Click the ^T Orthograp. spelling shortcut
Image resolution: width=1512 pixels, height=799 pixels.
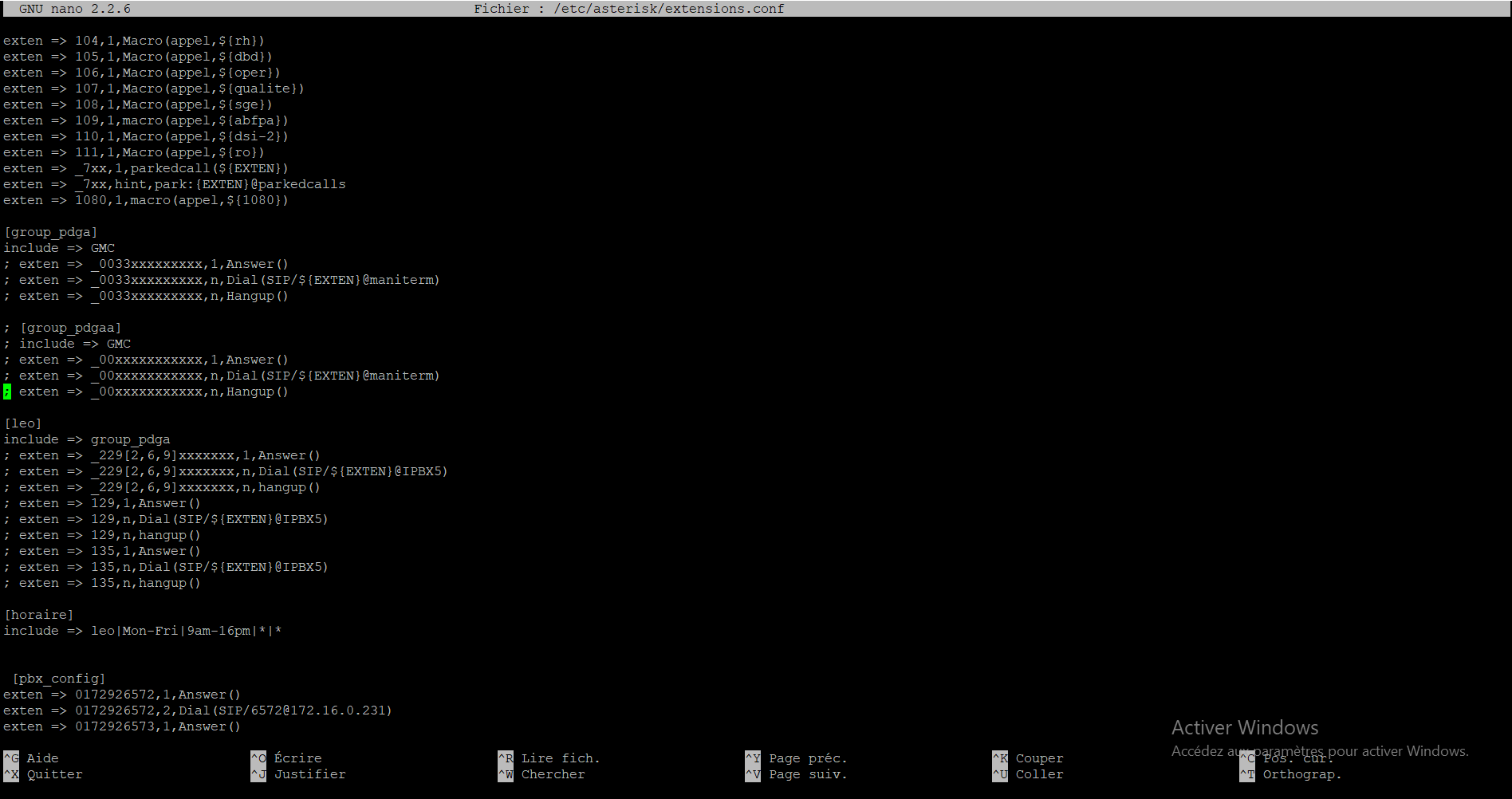coord(1291,774)
